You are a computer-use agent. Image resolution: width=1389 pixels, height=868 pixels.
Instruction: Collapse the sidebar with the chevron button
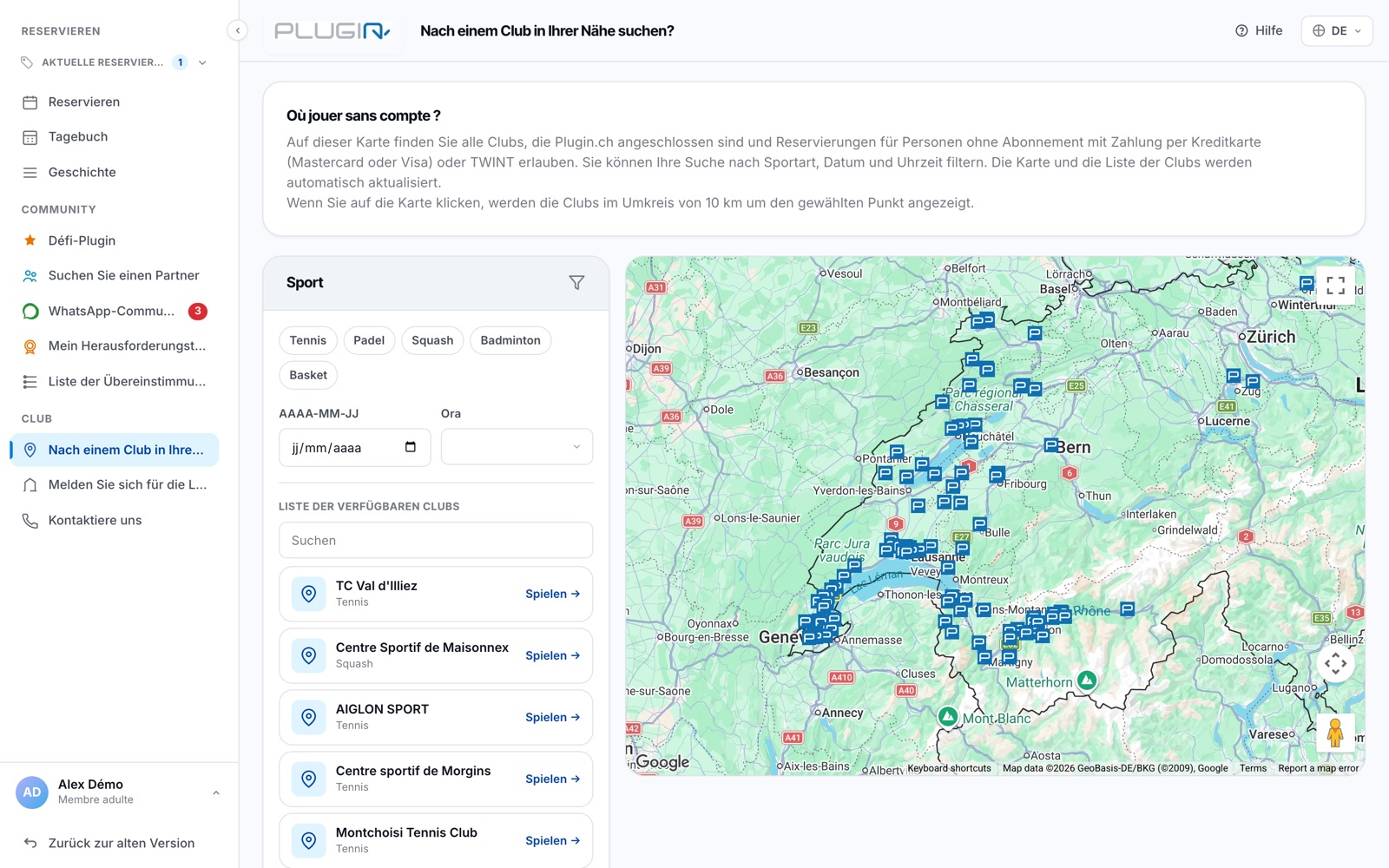click(237, 30)
